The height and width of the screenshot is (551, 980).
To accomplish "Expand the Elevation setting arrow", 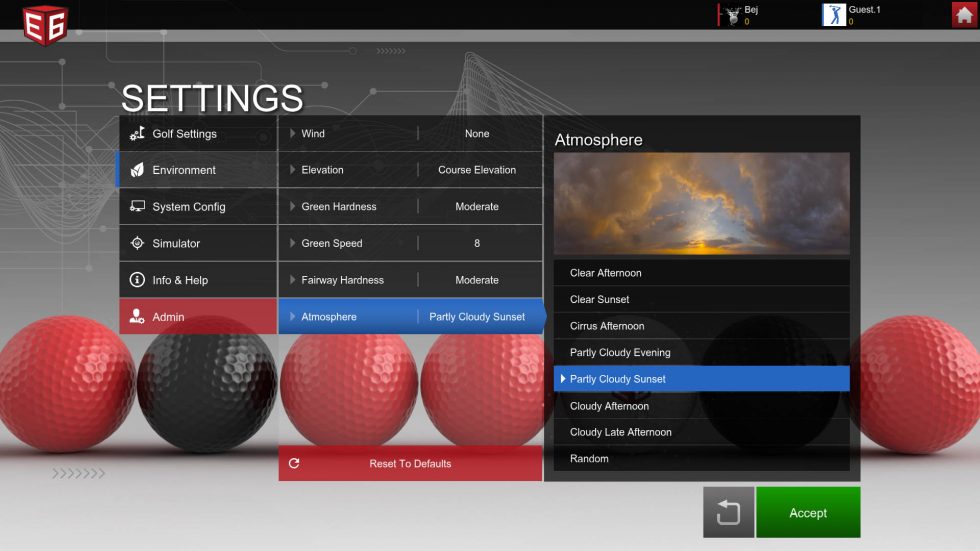I will click(292, 169).
